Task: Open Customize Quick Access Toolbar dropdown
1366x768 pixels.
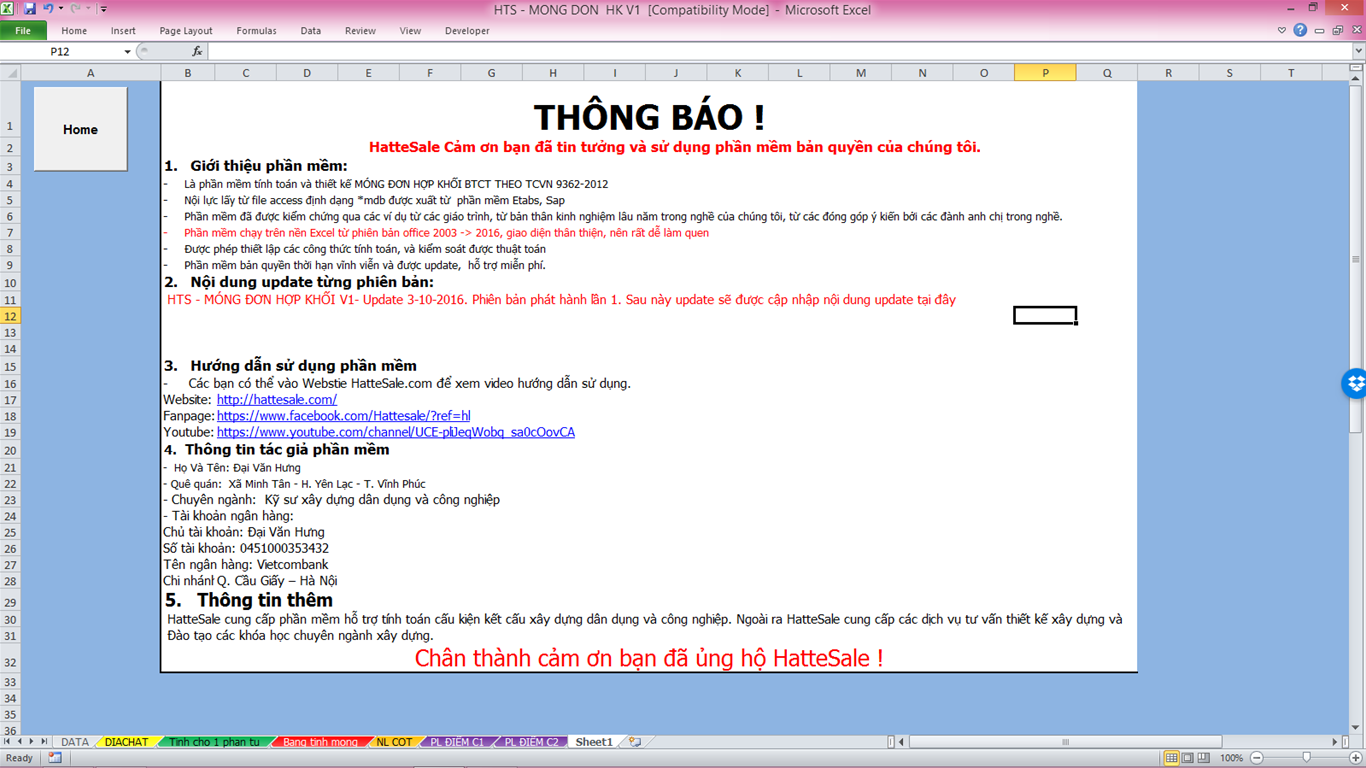Action: tap(103, 9)
